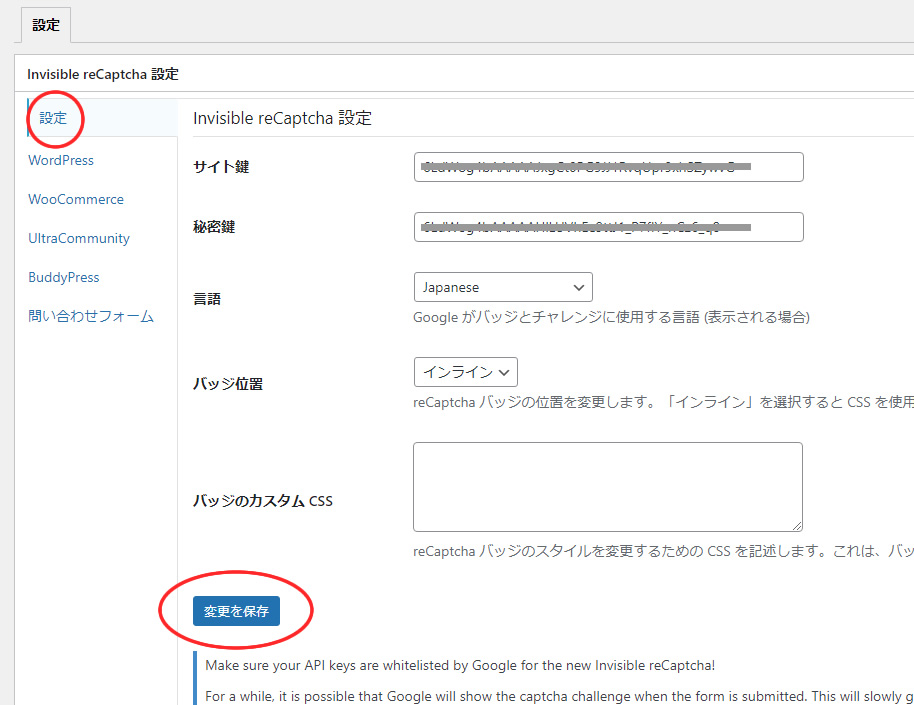Click the 'For a while, it is possible' notice line
This screenshot has width=914, height=705.
[x=560, y=696]
